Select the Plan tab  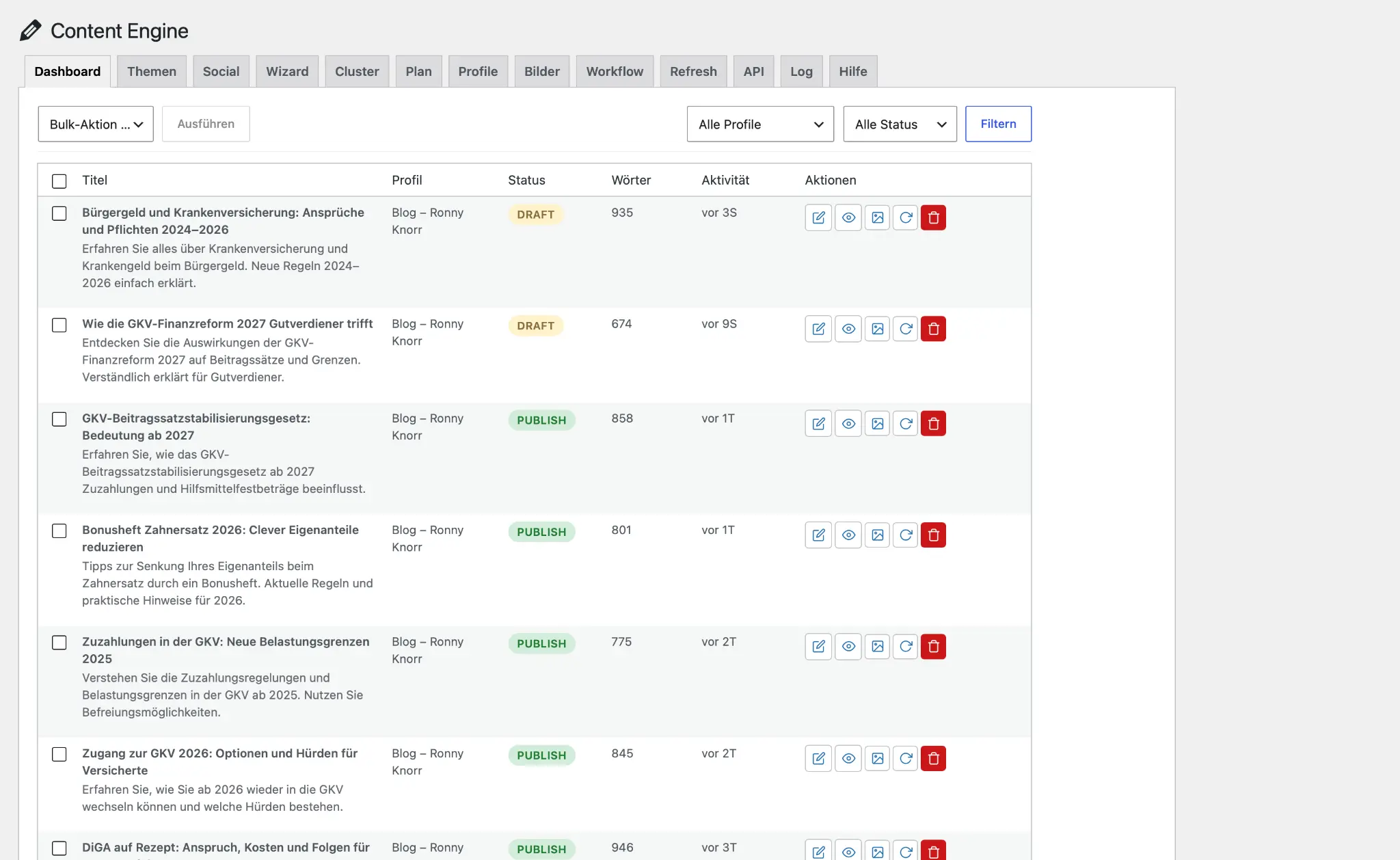click(x=418, y=71)
